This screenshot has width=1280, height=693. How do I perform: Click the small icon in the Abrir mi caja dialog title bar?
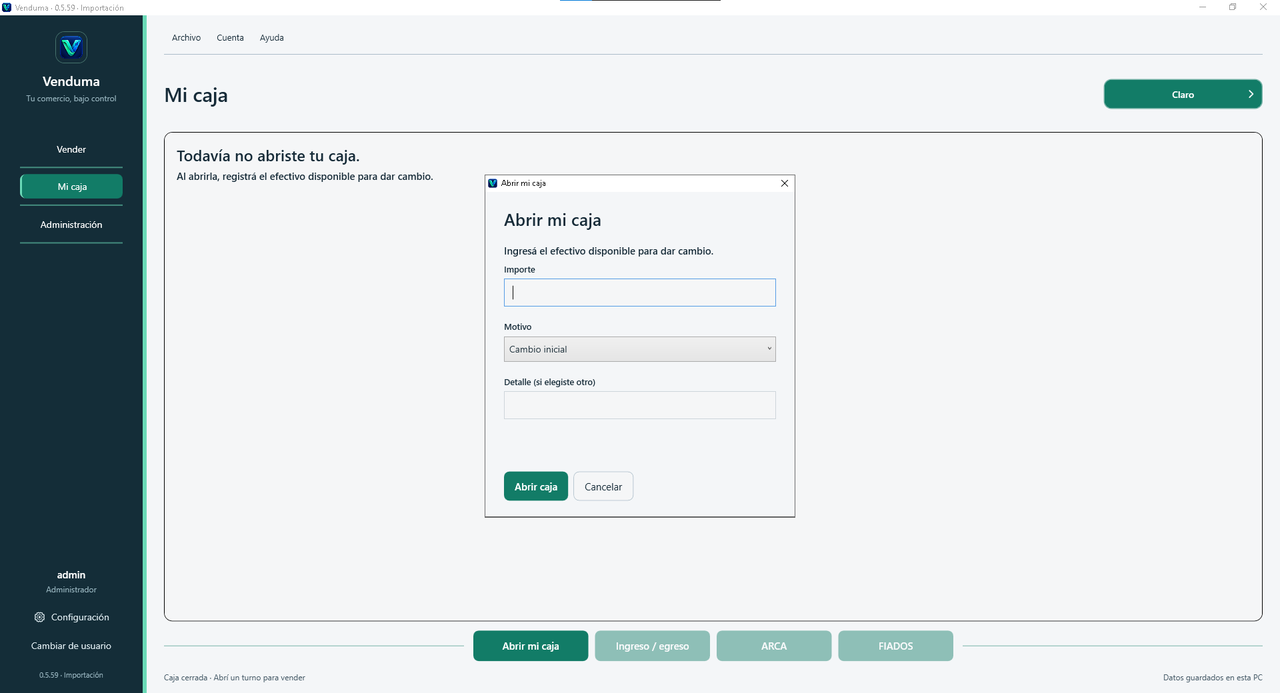pyautogui.click(x=493, y=183)
